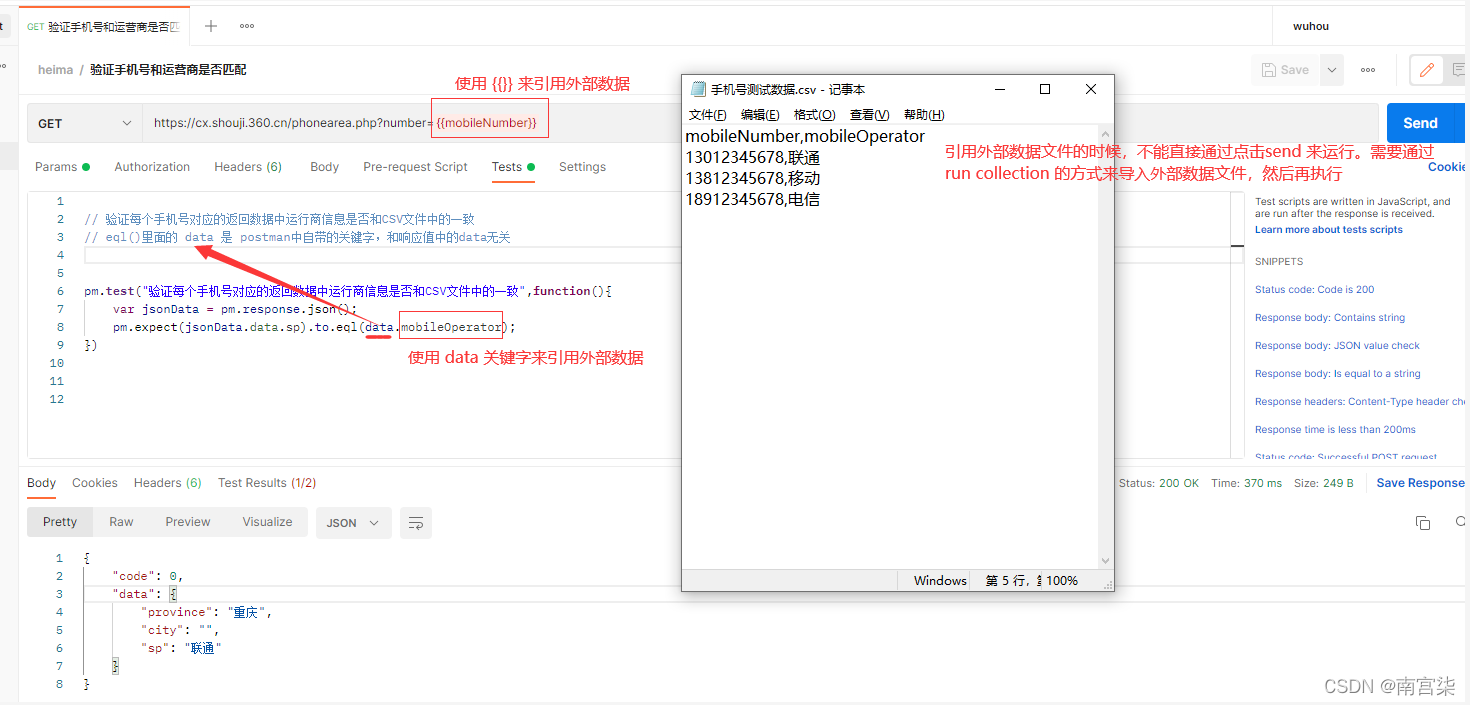Click the Save request button
The width and height of the screenshot is (1470, 705).
coord(1286,70)
